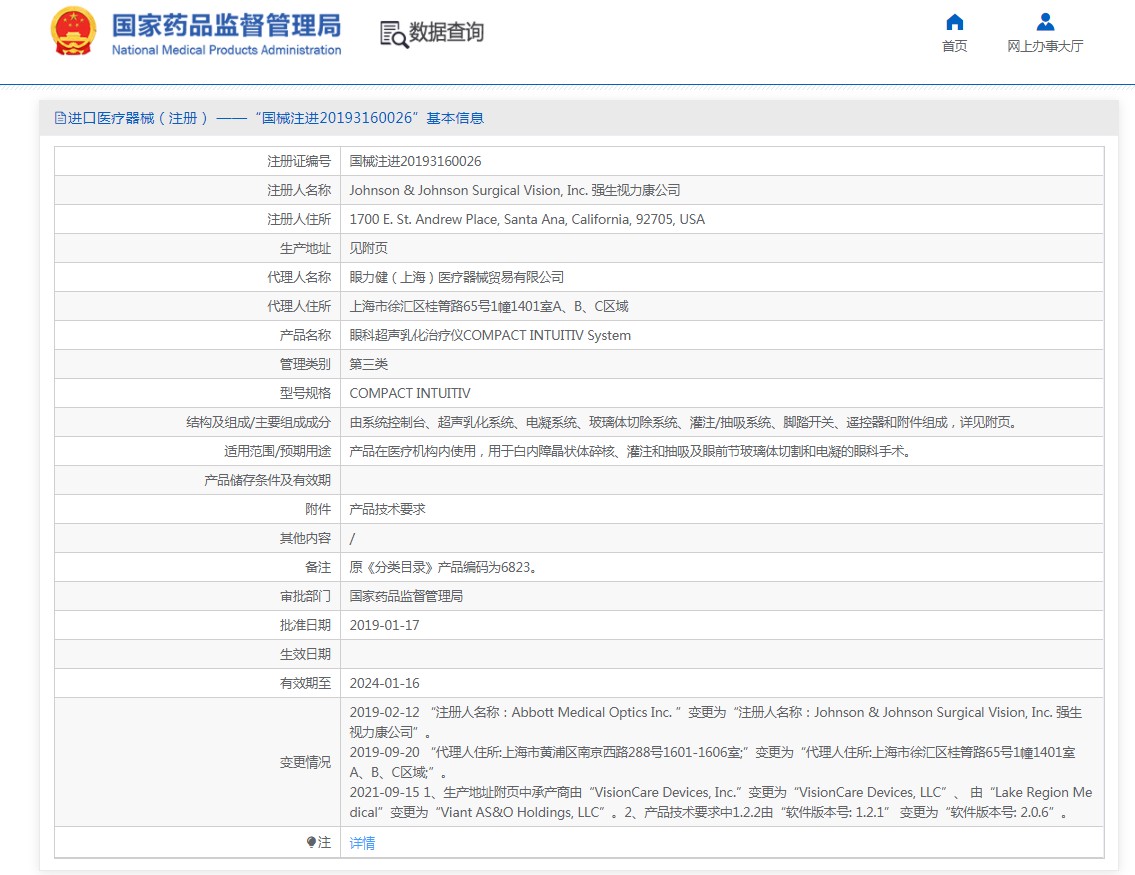
Task: Click the product name 眼科超声乳化治疗仪COMPACT INTUITIV System
Action: coord(490,335)
